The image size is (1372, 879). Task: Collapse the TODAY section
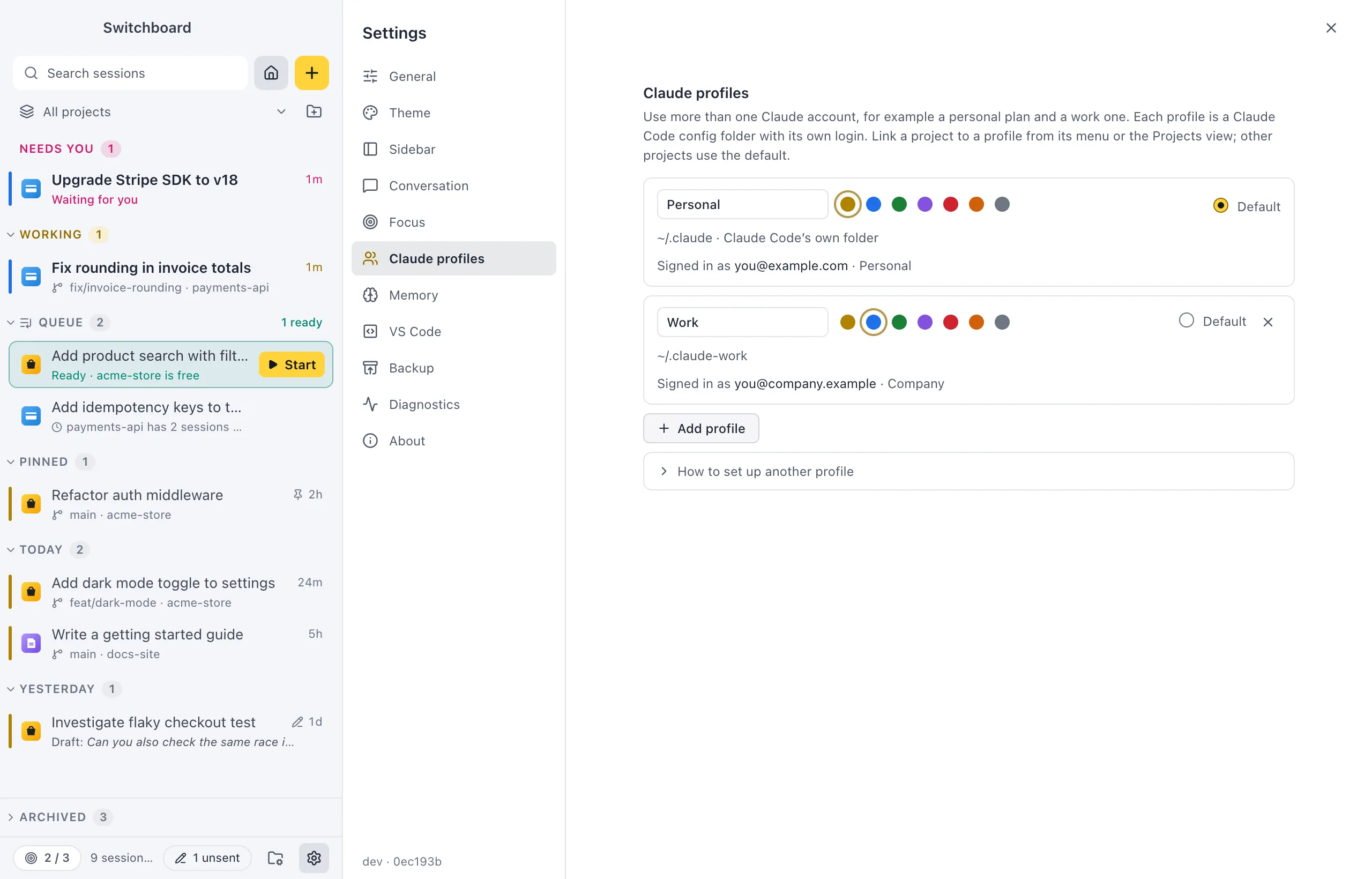[x=10, y=550]
